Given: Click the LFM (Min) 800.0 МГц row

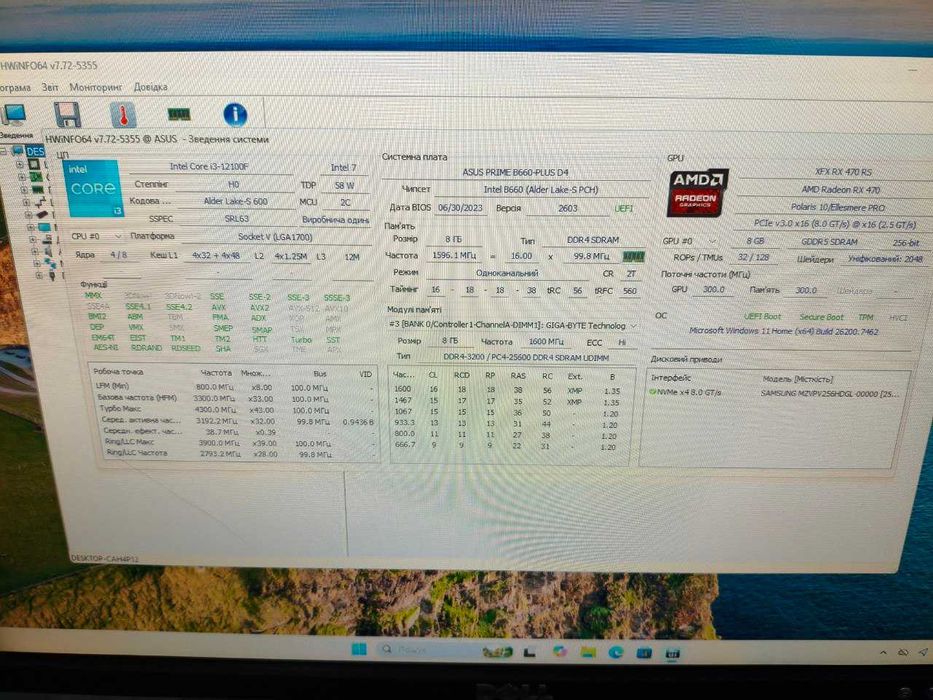Looking at the screenshot, I should pyautogui.click(x=234, y=387).
